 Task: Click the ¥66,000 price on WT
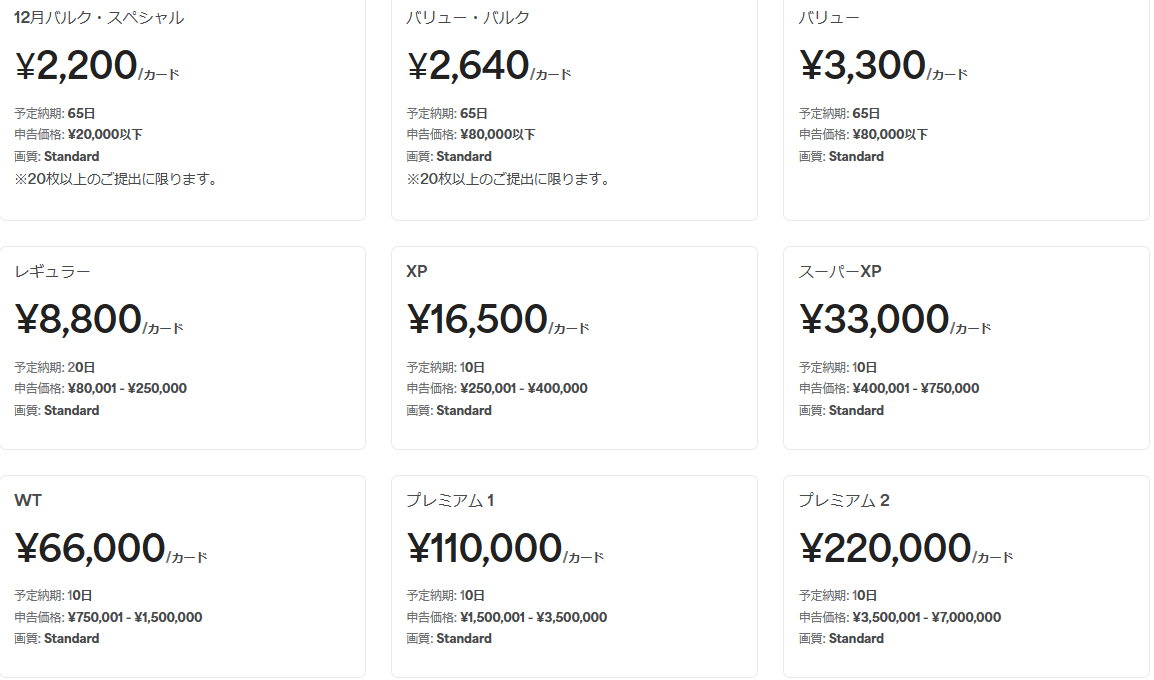(90, 548)
